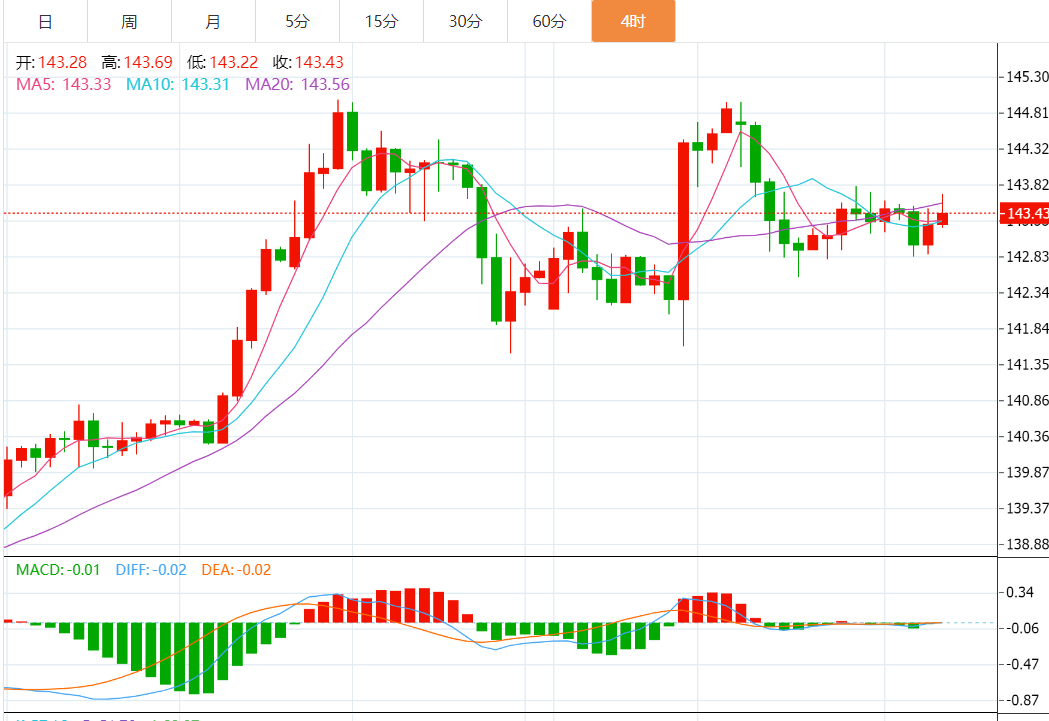Click the closing price value 143.43
Viewport: 1049px width, 721px height.
click(319, 62)
